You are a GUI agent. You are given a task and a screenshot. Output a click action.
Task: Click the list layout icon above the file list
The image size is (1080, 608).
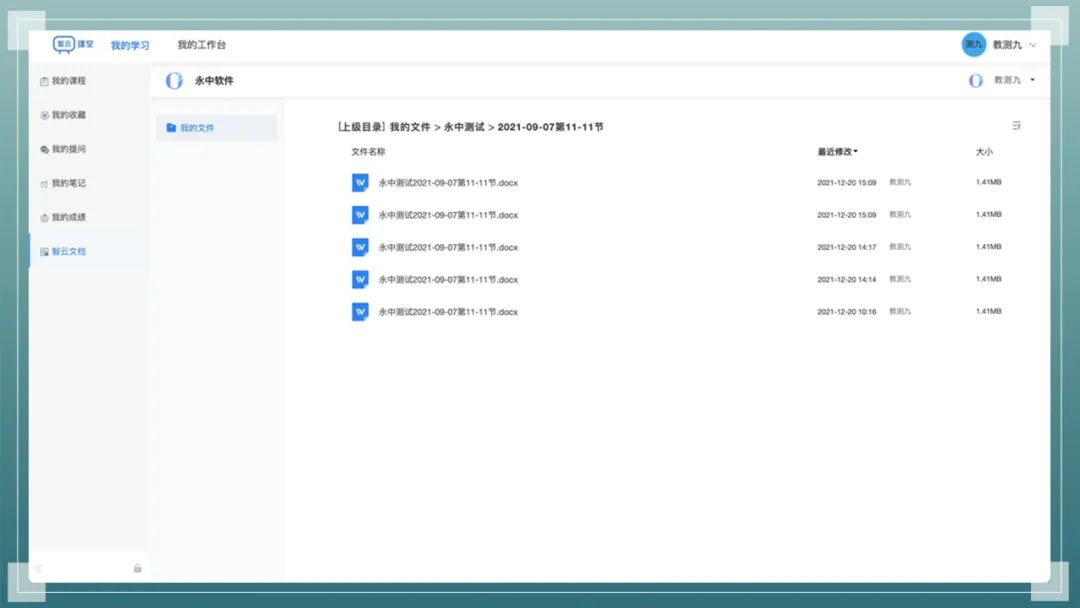(1016, 126)
